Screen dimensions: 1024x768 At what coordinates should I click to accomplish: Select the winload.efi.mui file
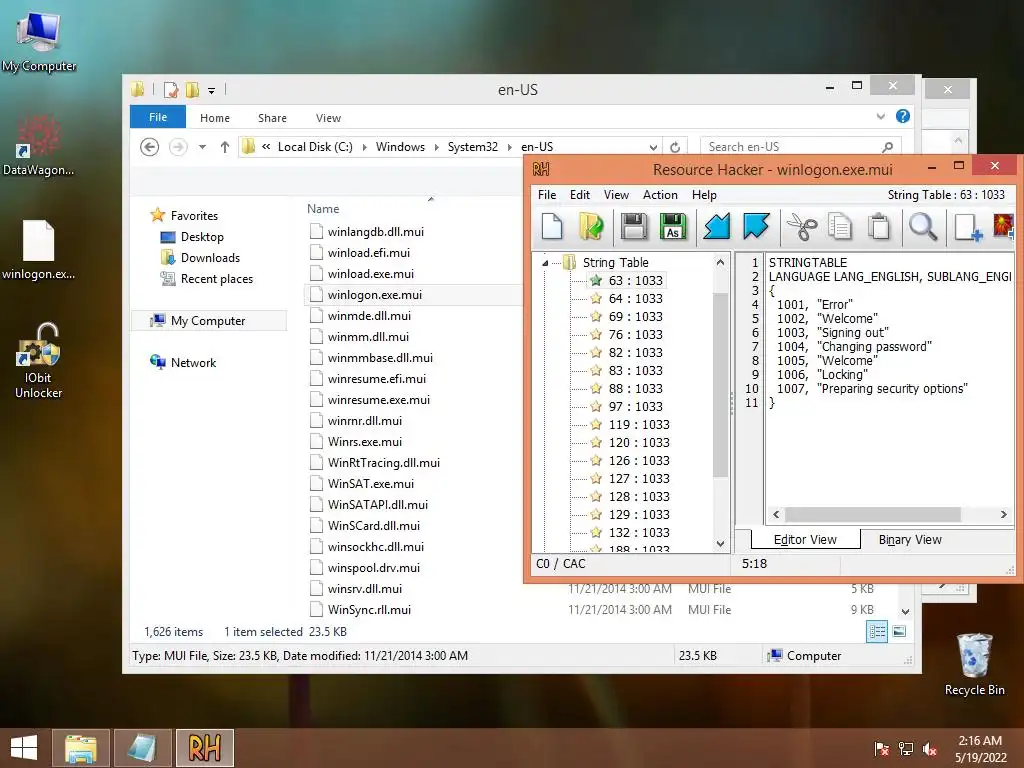(368, 253)
